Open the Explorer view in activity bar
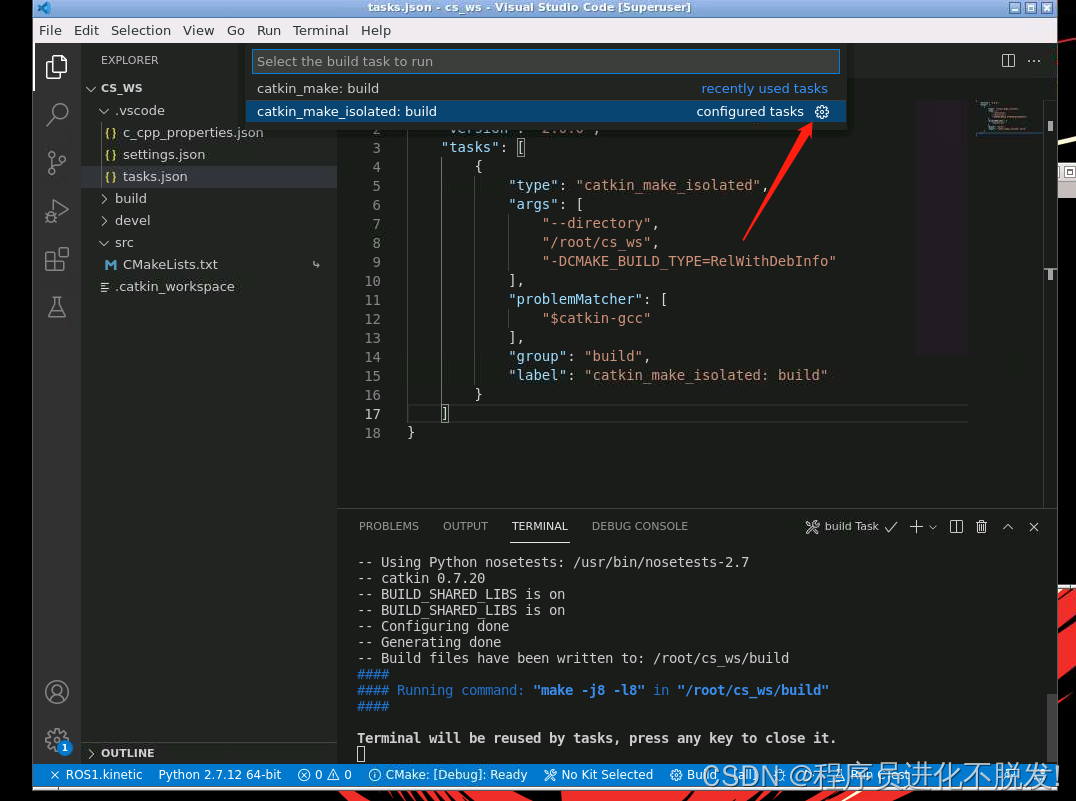Viewport: 1076px width, 801px height. click(56, 67)
